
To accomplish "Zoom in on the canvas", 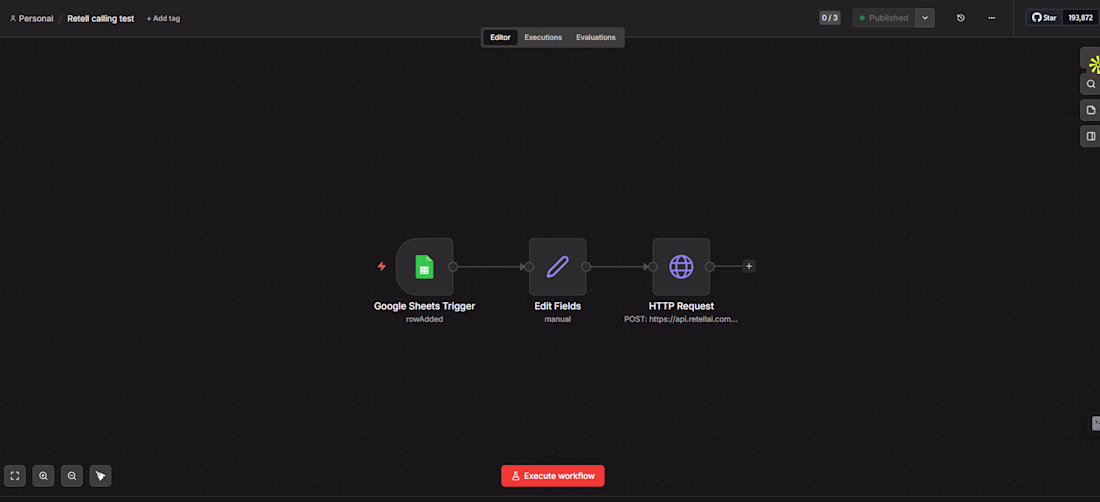I will [x=43, y=476].
